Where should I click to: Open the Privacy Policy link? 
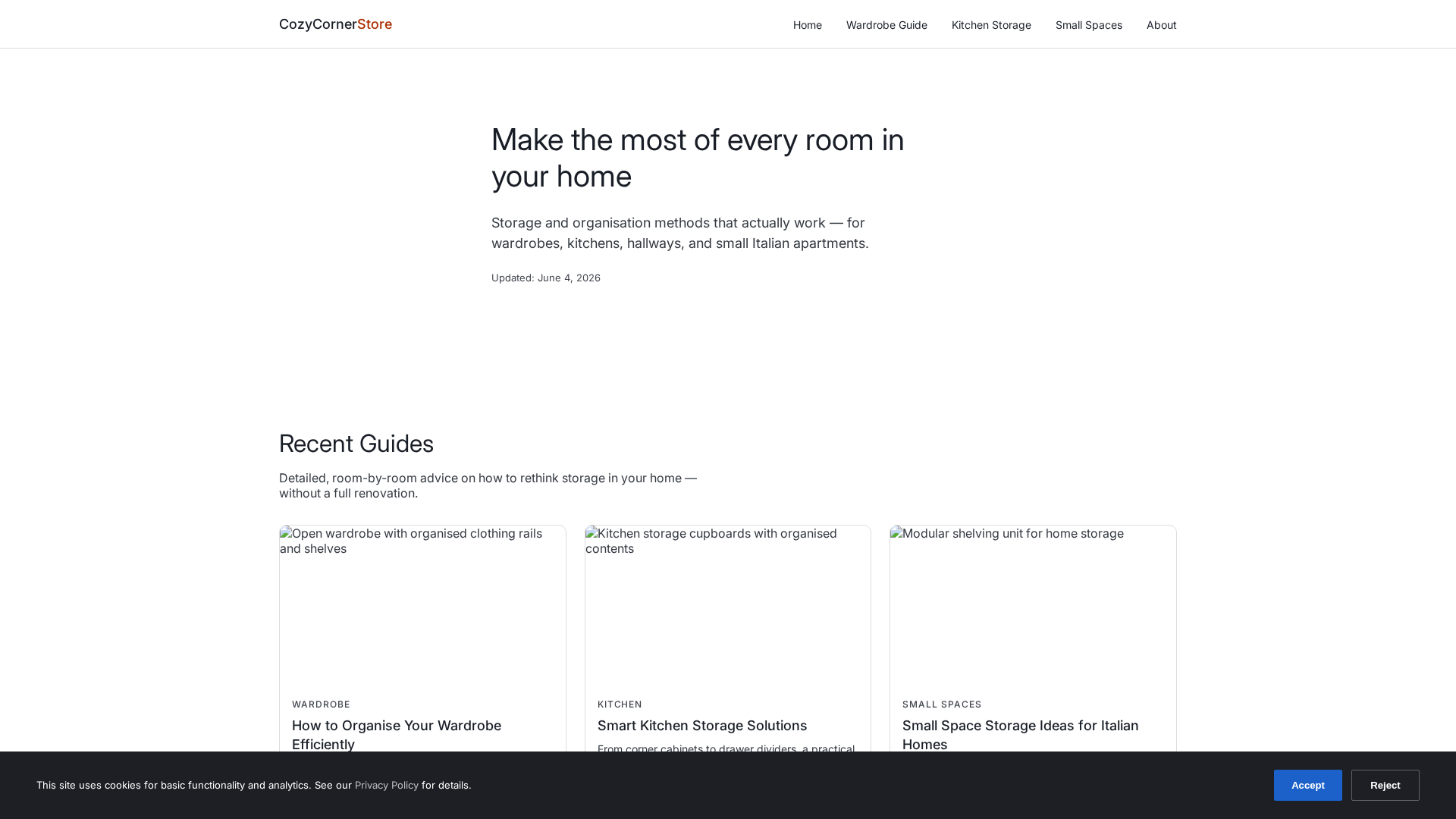pyautogui.click(x=387, y=785)
